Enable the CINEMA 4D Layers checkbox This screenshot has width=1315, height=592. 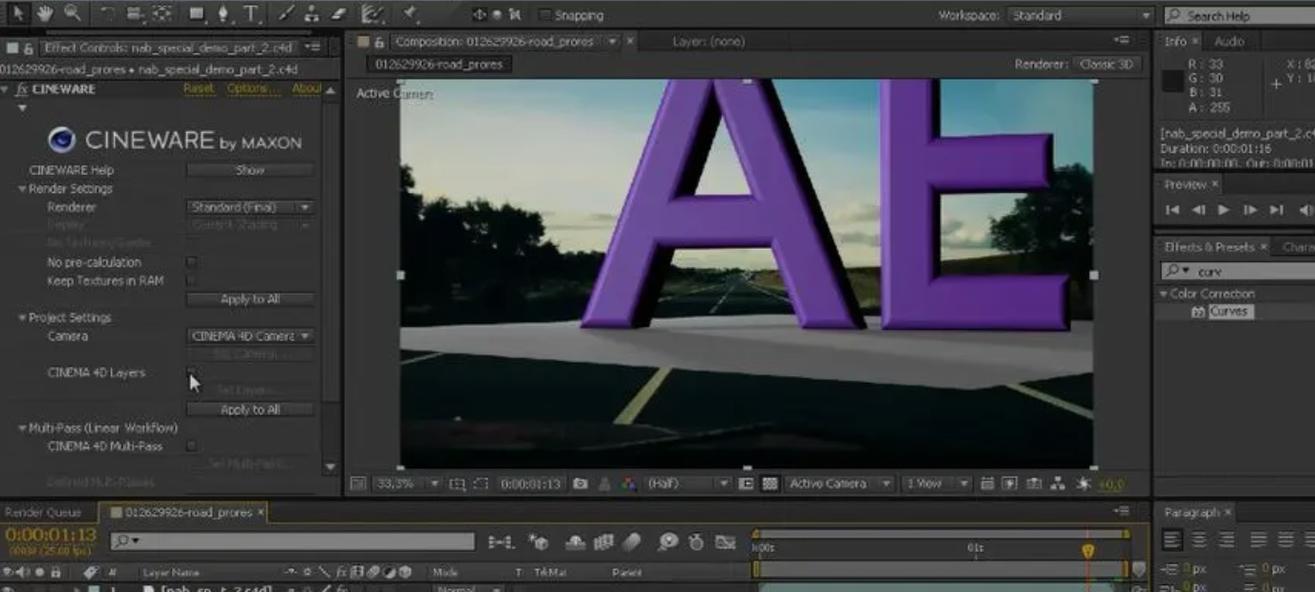click(192, 372)
